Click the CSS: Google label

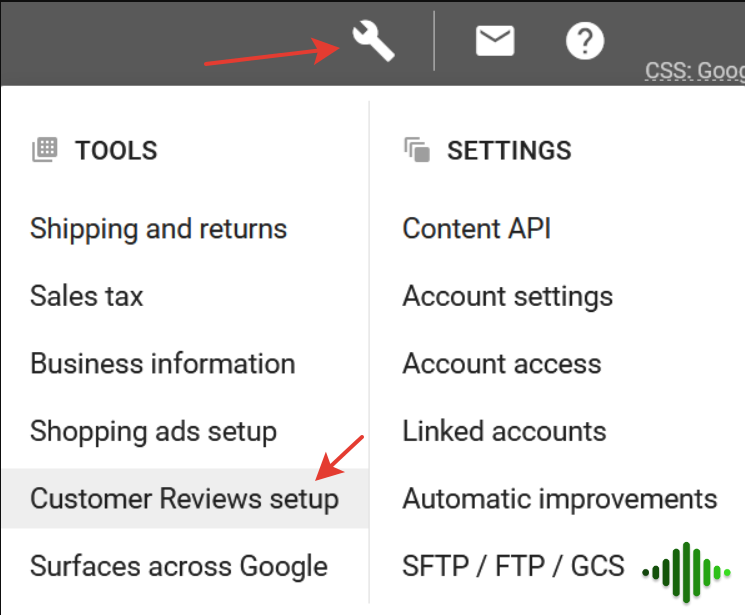tap(695, 71)
